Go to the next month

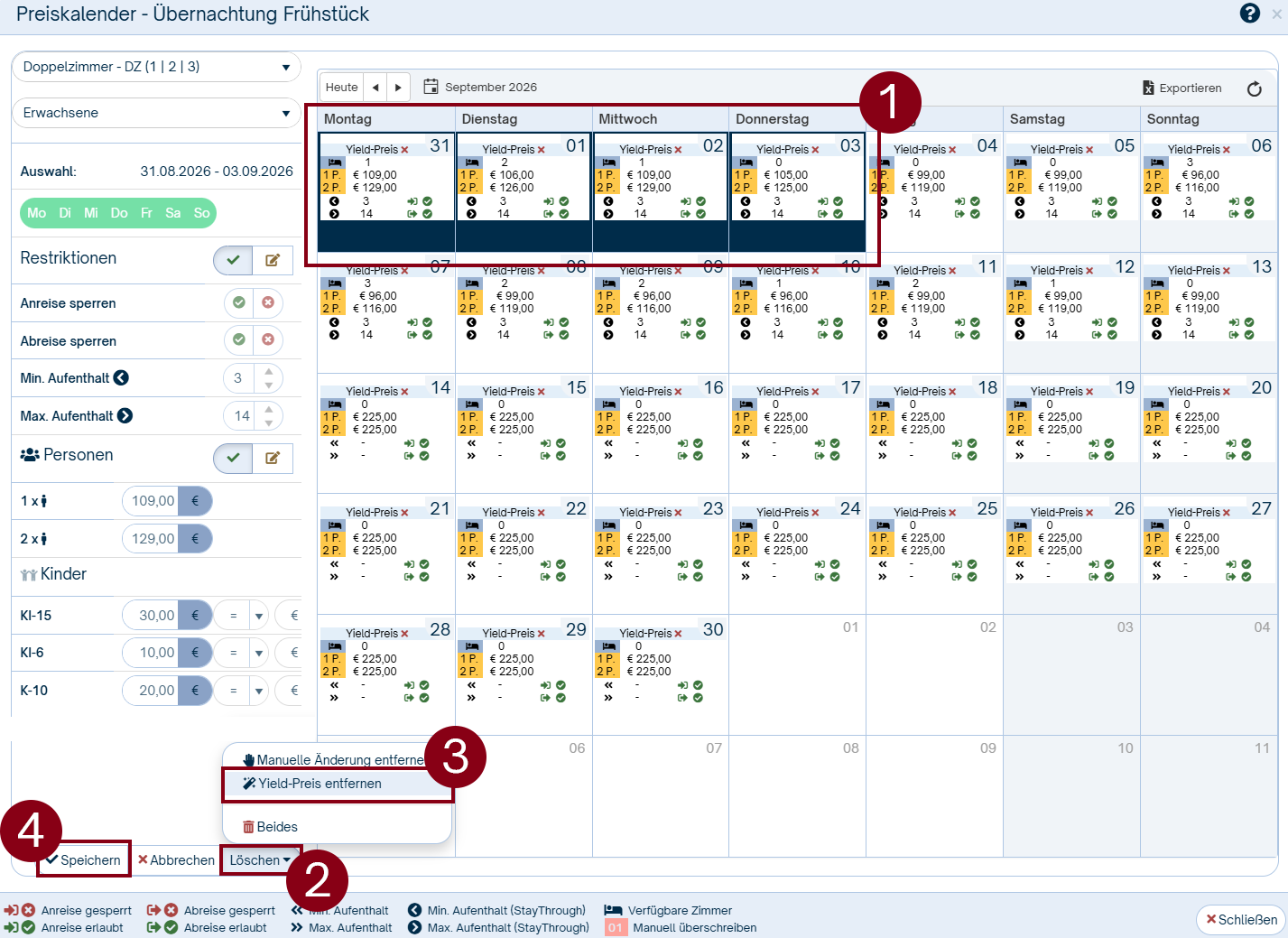click(x=399, y=88)
